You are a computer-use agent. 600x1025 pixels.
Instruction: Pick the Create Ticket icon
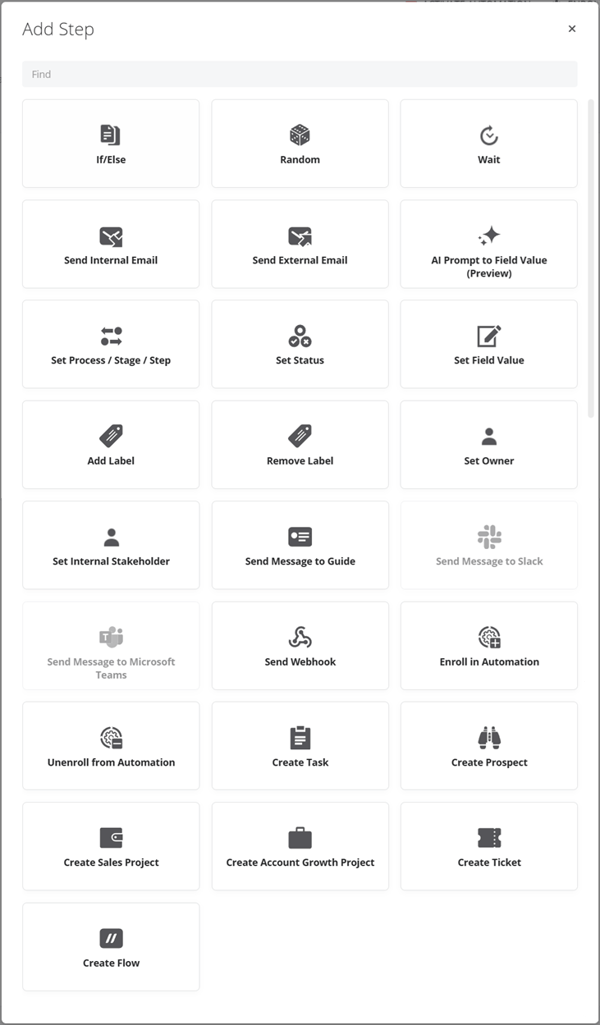(x=489, y=837)
